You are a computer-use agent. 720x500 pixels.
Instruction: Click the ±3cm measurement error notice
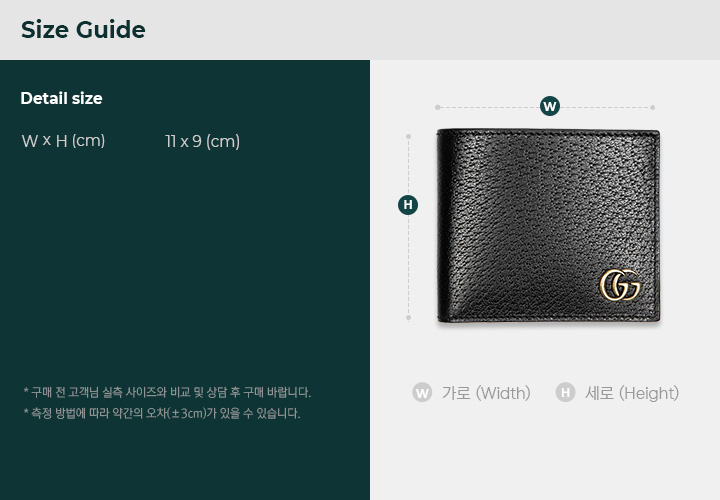point(162,413)
